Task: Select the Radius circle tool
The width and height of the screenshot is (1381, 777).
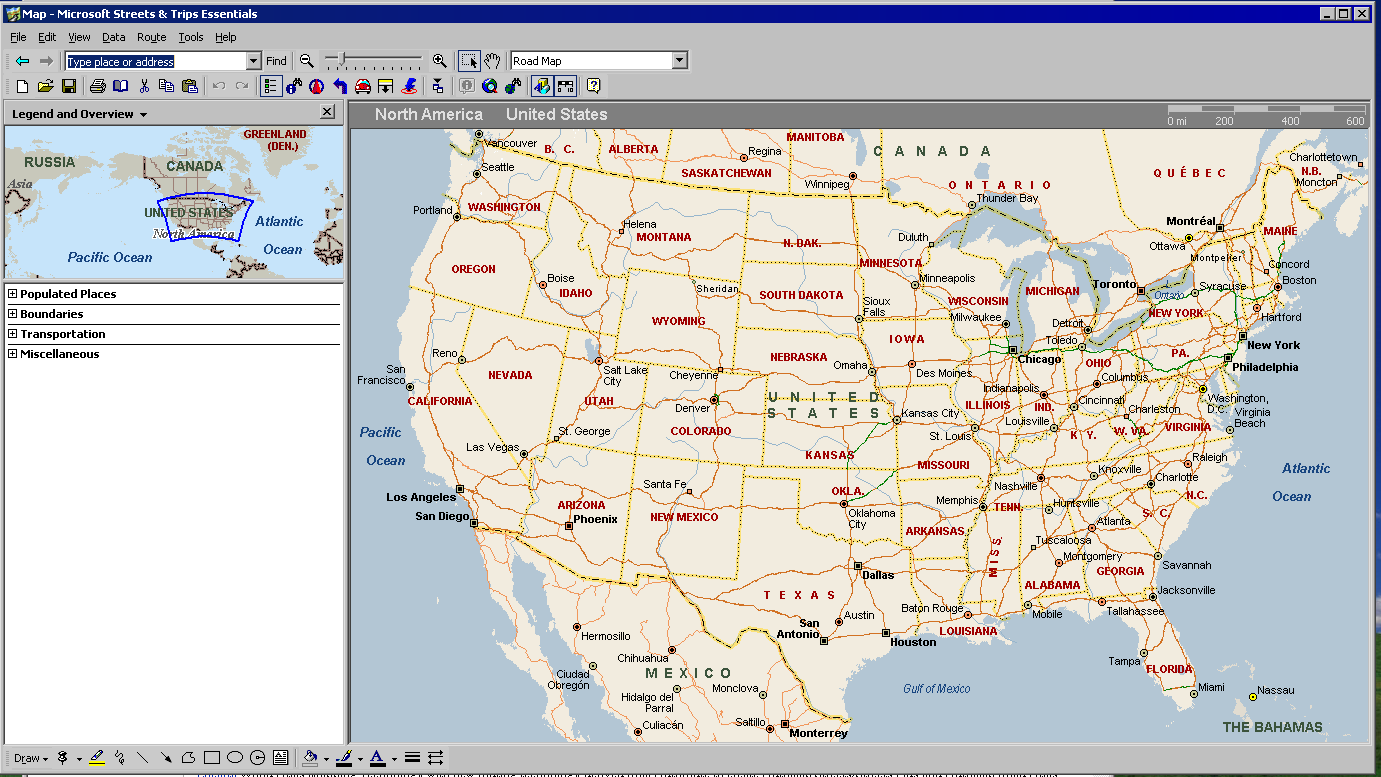Action: [258, 758]
